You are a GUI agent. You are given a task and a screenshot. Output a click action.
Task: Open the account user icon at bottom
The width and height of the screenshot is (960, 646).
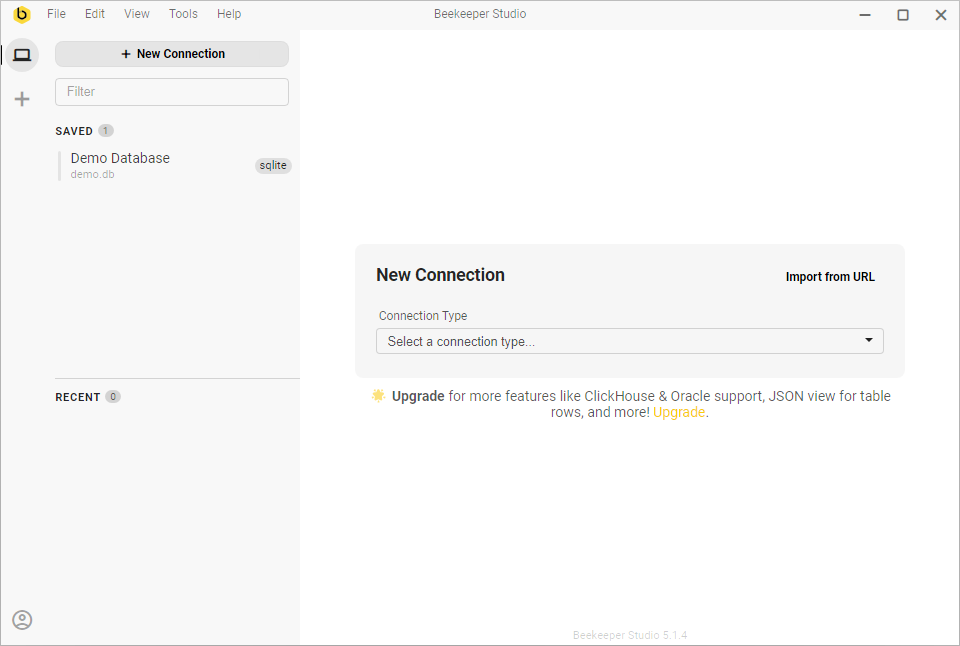click(x=22, y=620)
